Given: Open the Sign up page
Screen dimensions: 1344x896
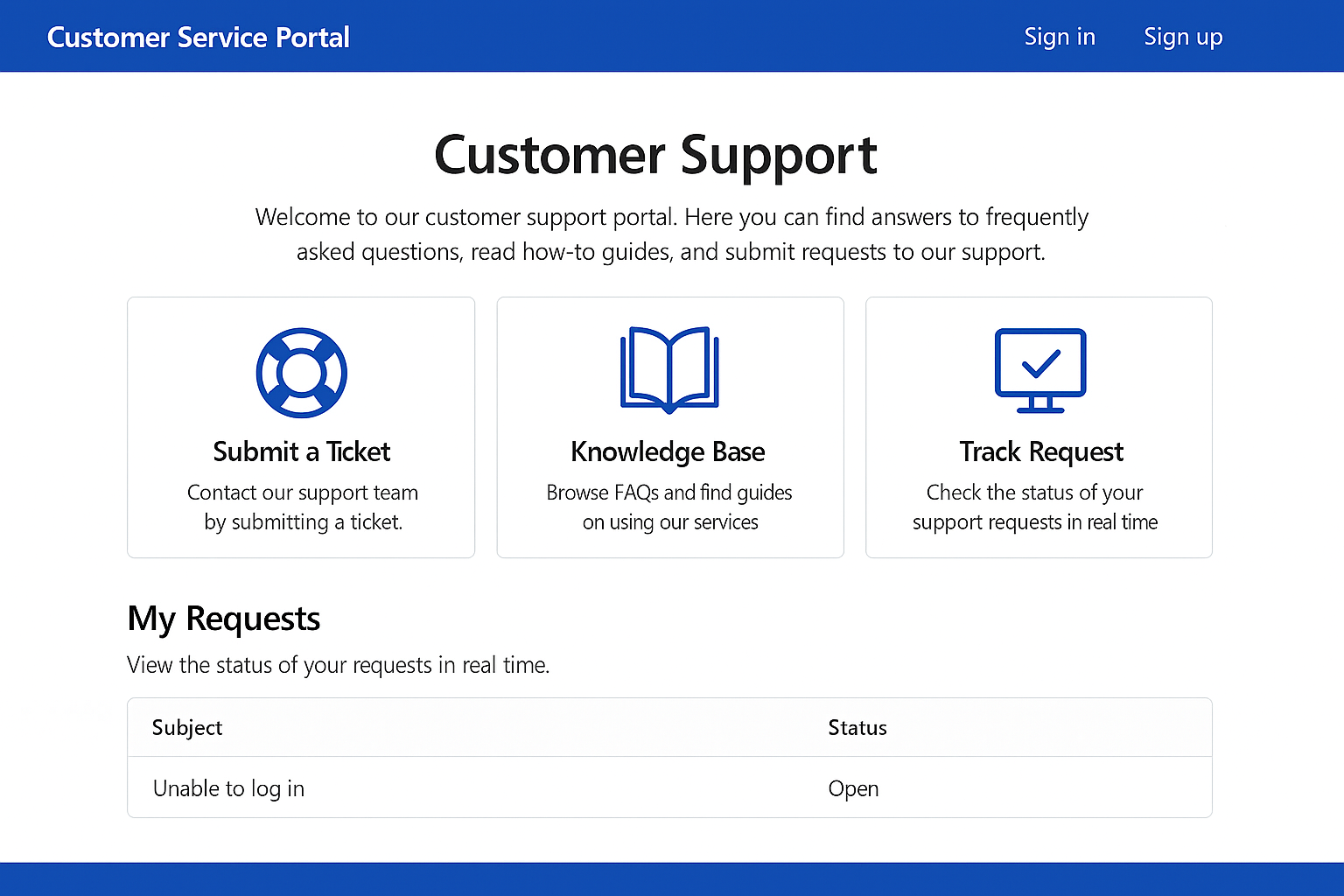Looking at the screenshot, I should click(1183, 37).
